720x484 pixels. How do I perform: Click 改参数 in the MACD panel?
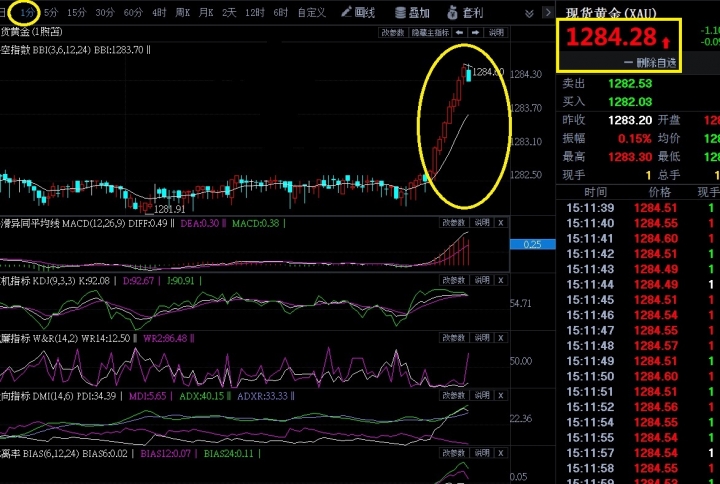click(x=454, y=223)
